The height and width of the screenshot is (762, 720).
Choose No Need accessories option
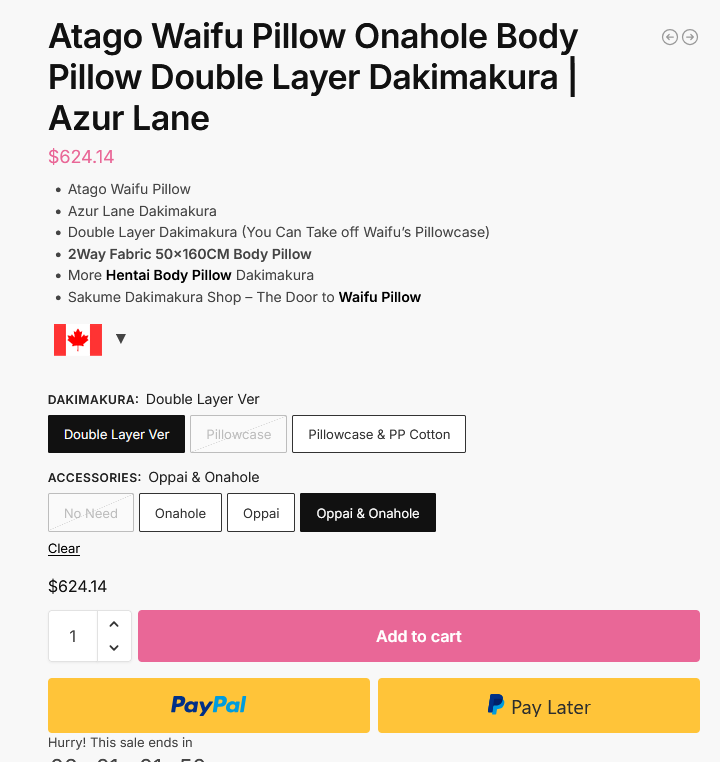(x=91, y=513)
